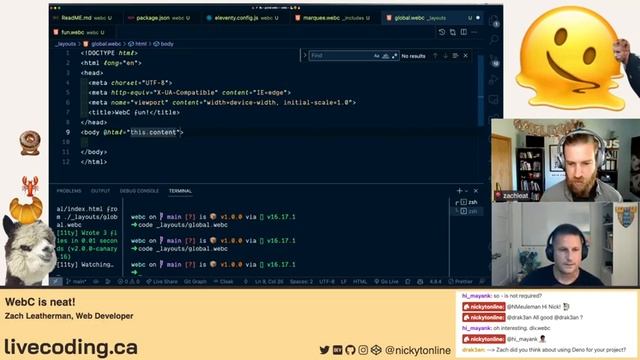
Task: Expand the Replace toggle chevron
Action: [304, 56]
